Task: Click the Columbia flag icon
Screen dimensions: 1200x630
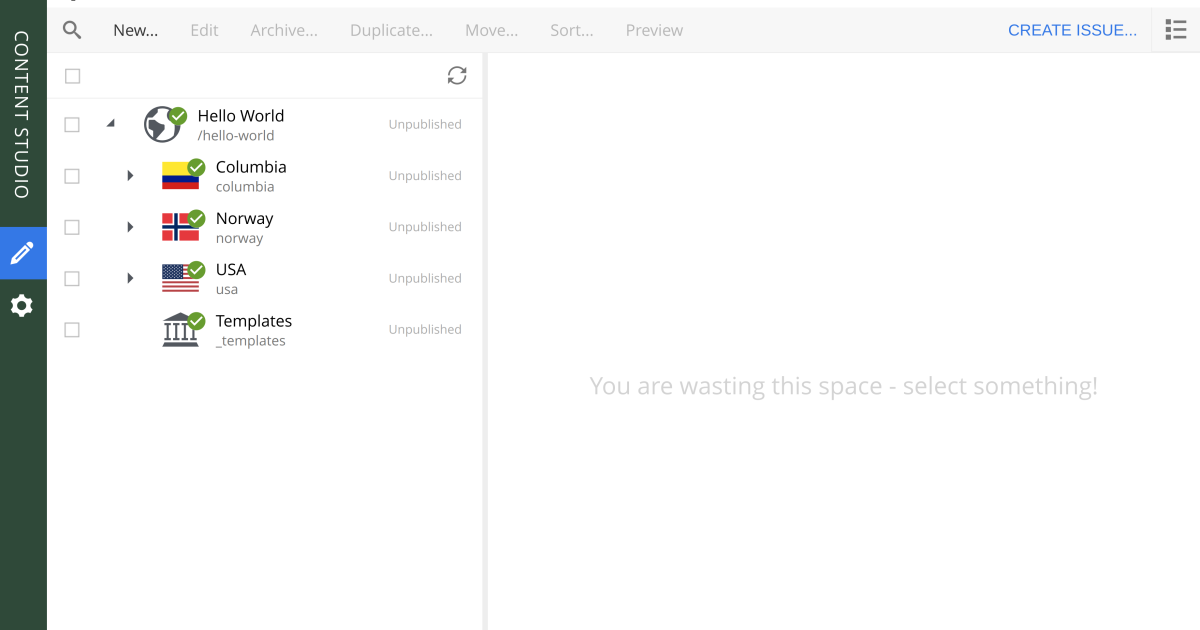Action: click(x=182, y=175)
